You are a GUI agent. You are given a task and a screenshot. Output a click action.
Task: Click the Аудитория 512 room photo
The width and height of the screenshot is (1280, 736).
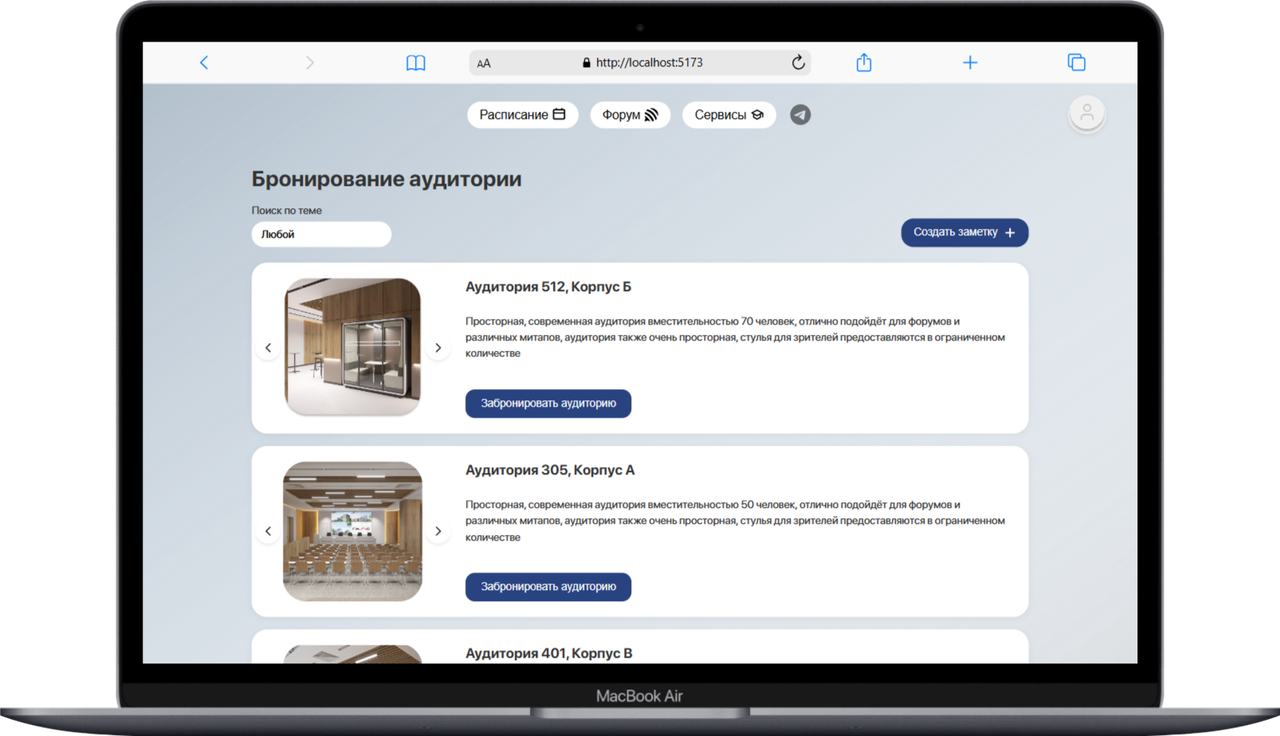click(353, 347)
